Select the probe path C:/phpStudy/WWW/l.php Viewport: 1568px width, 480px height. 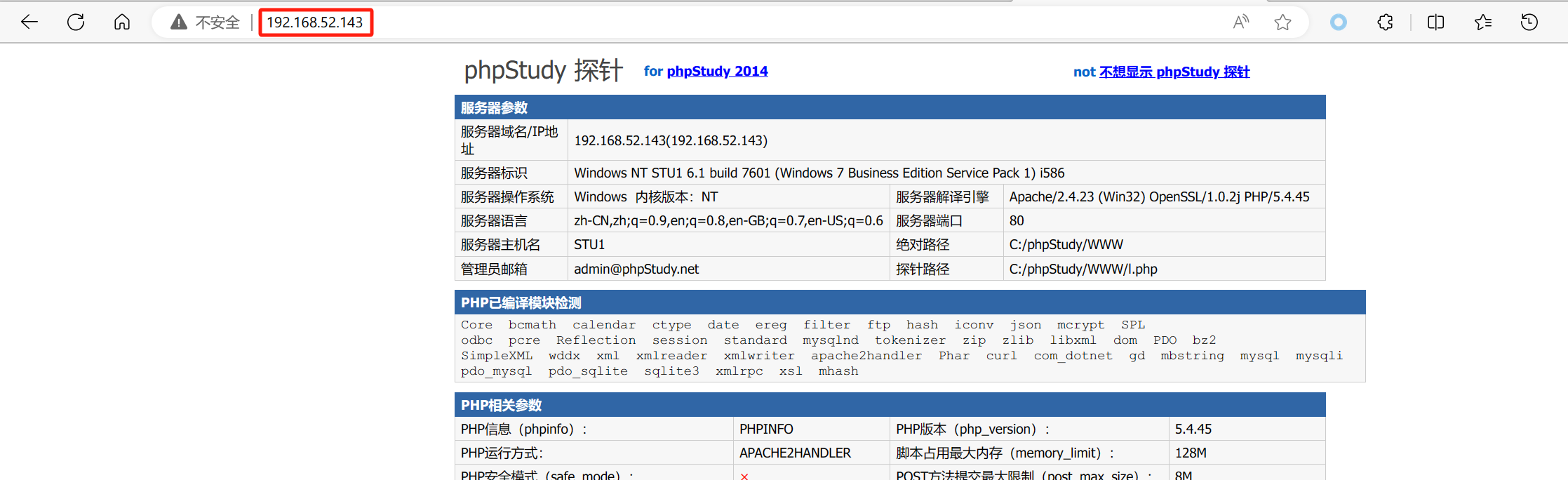pyautogui.click(x=1083, y=269)
